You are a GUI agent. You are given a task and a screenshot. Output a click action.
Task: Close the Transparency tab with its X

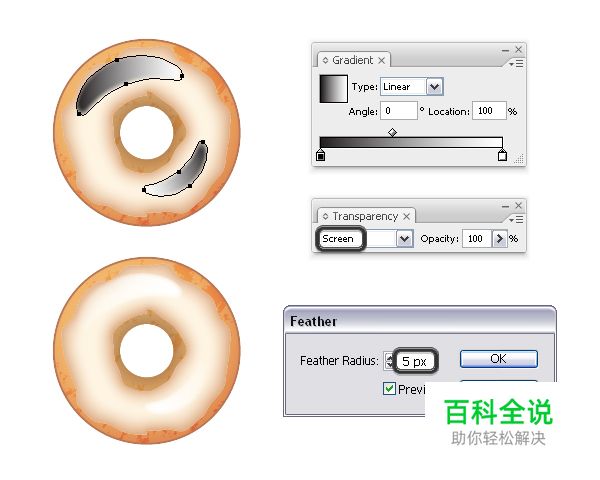pyautogui.click(x=406, y=216)
